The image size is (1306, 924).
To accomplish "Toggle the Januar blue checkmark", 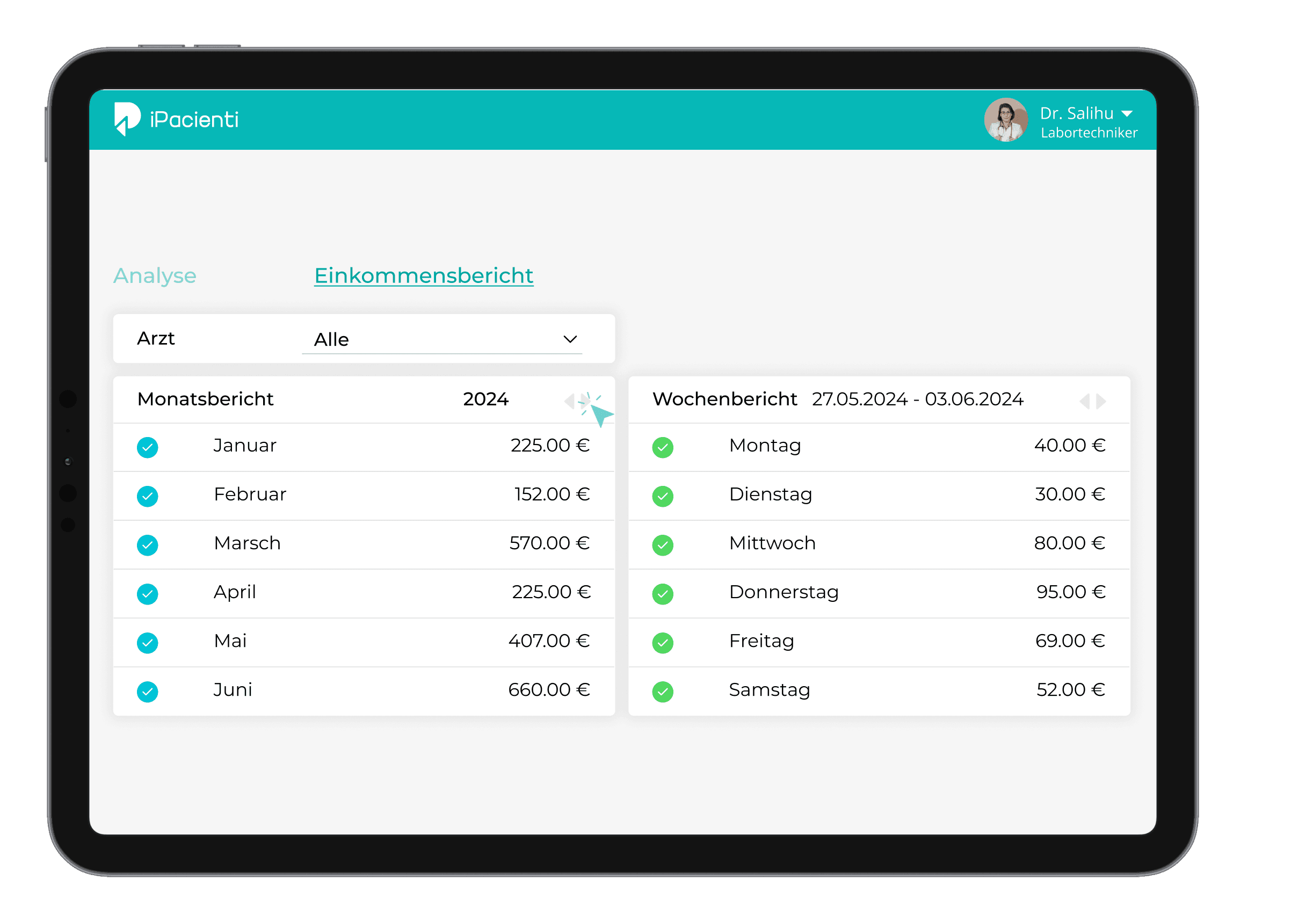I will coord(147,447).
